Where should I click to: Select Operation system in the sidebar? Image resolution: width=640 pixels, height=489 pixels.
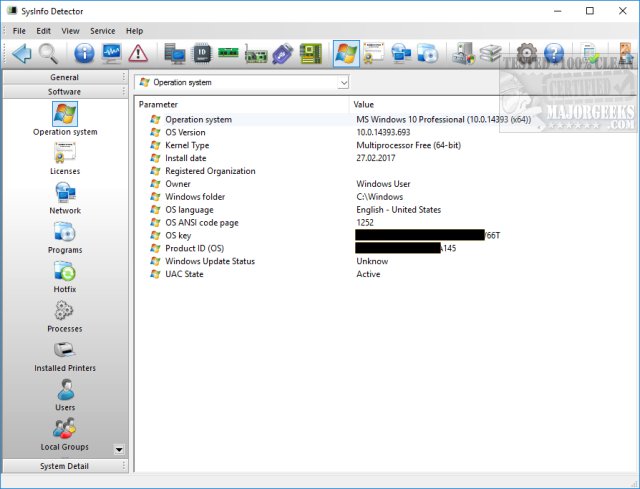65,120
